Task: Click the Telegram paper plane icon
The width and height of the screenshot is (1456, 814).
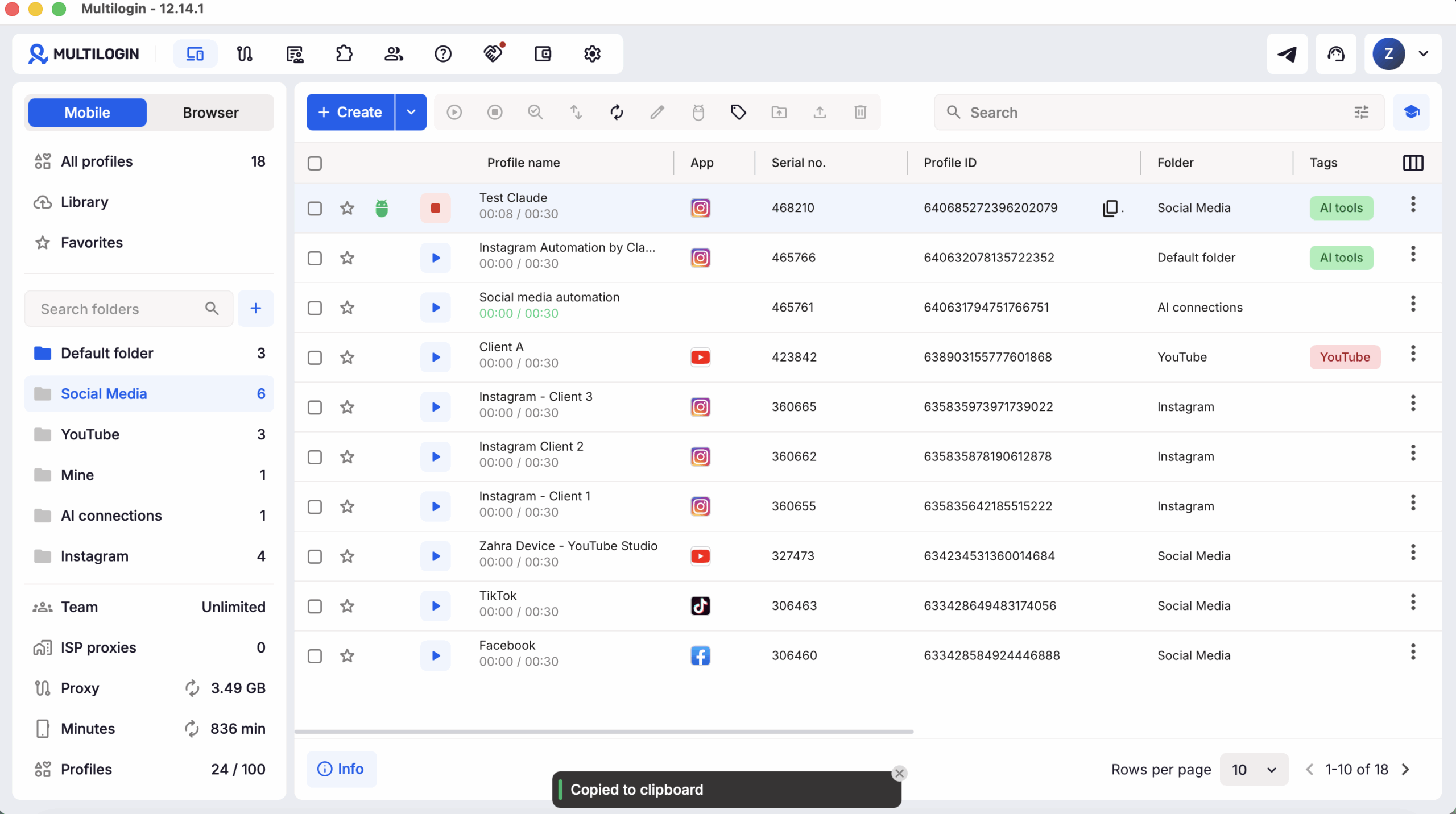Action: [x=1287, y=54]
